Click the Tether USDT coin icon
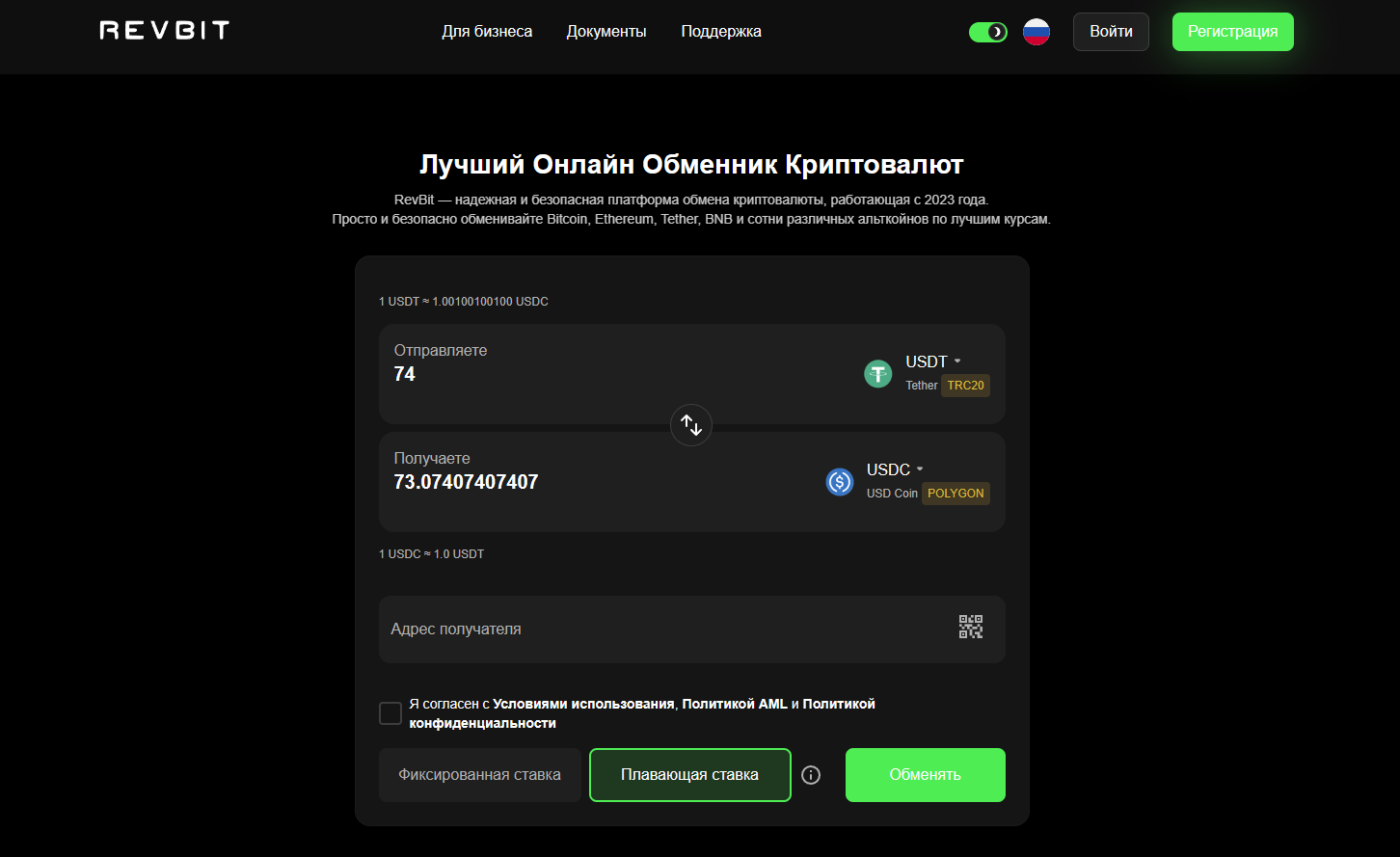 [877, 373]
